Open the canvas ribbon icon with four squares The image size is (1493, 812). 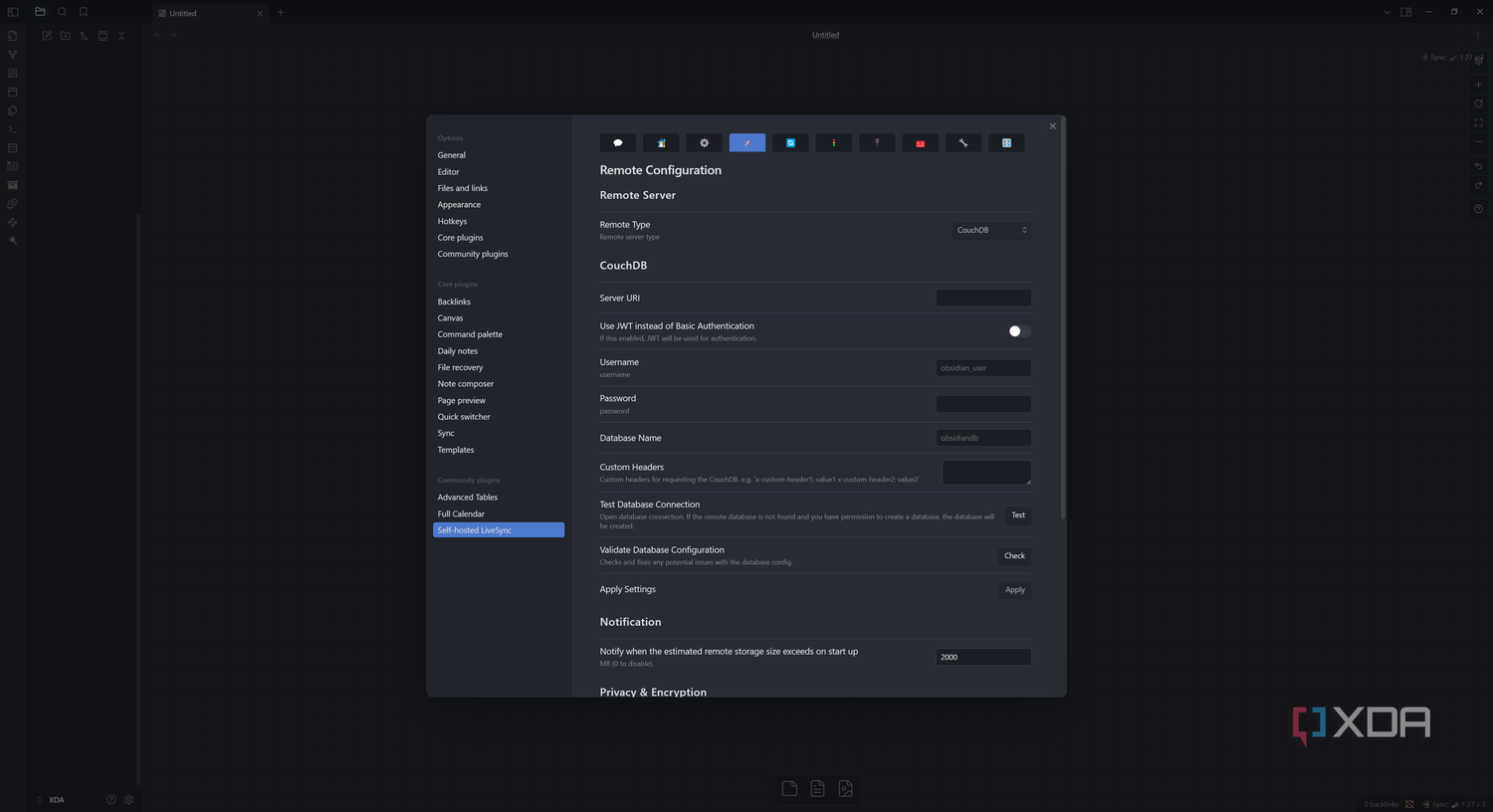coord(12,73)
